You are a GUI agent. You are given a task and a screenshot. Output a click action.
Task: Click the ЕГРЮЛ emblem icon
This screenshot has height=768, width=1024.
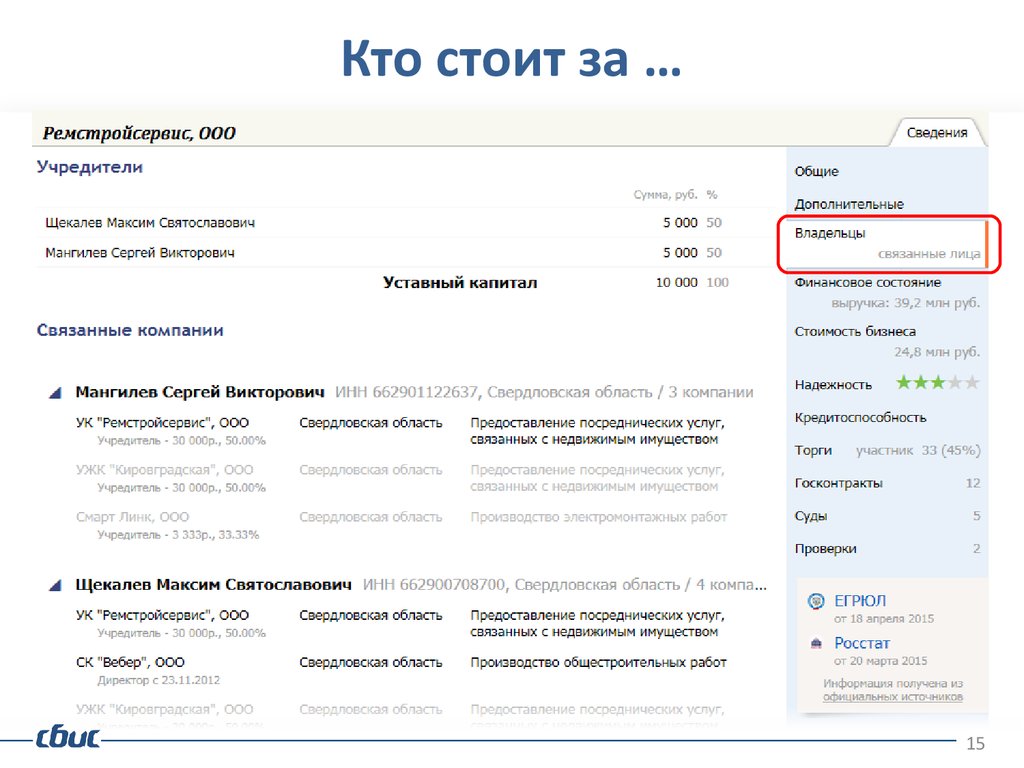coord(816,601)
